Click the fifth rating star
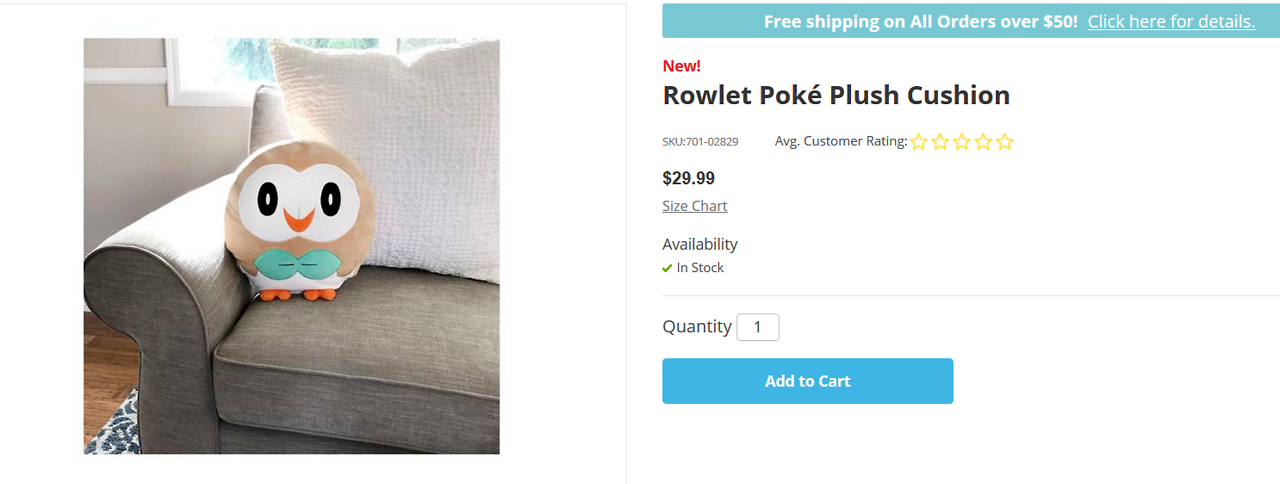The width and height of the screenshot is (1280, 484). (1005, 142)
